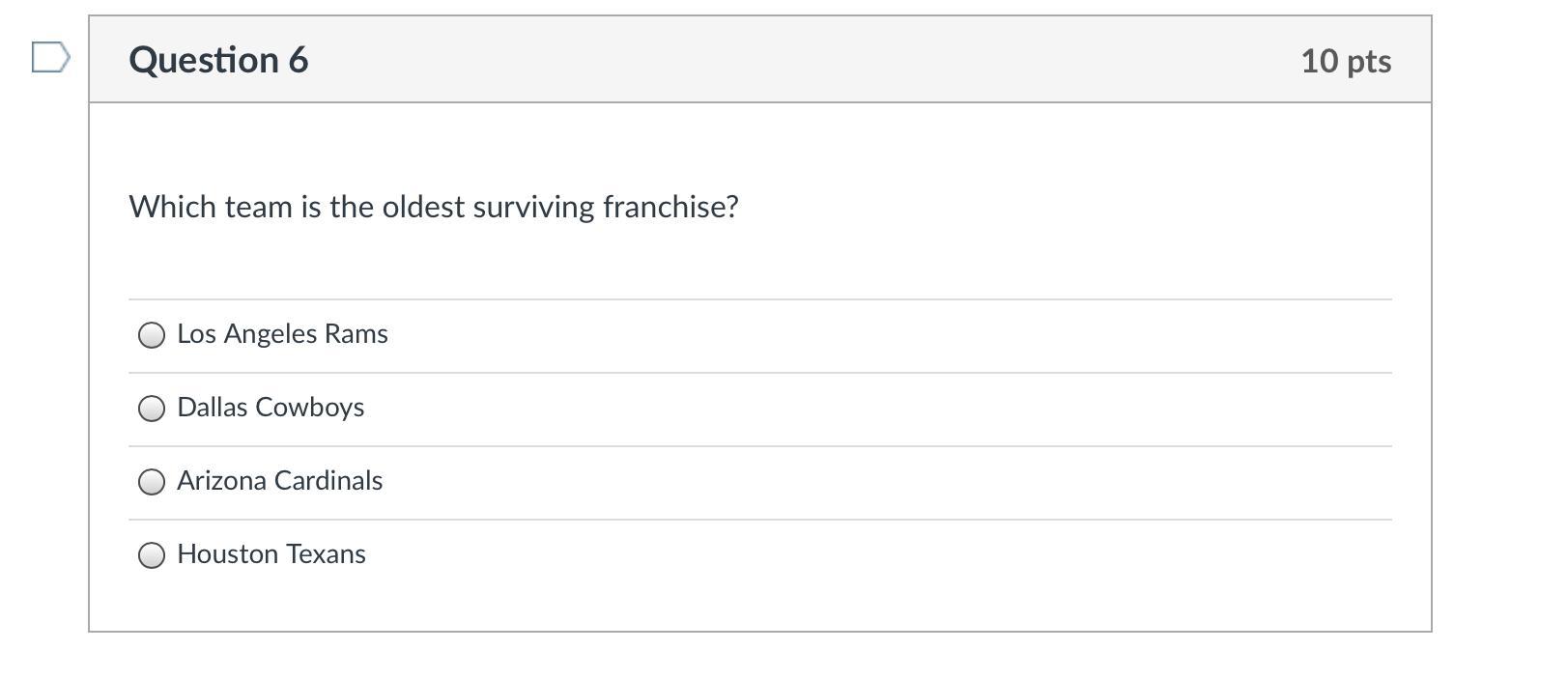1568x679 pixels.
Task: Click the "Question 6" heading text
Action: [x=218, y=60]
